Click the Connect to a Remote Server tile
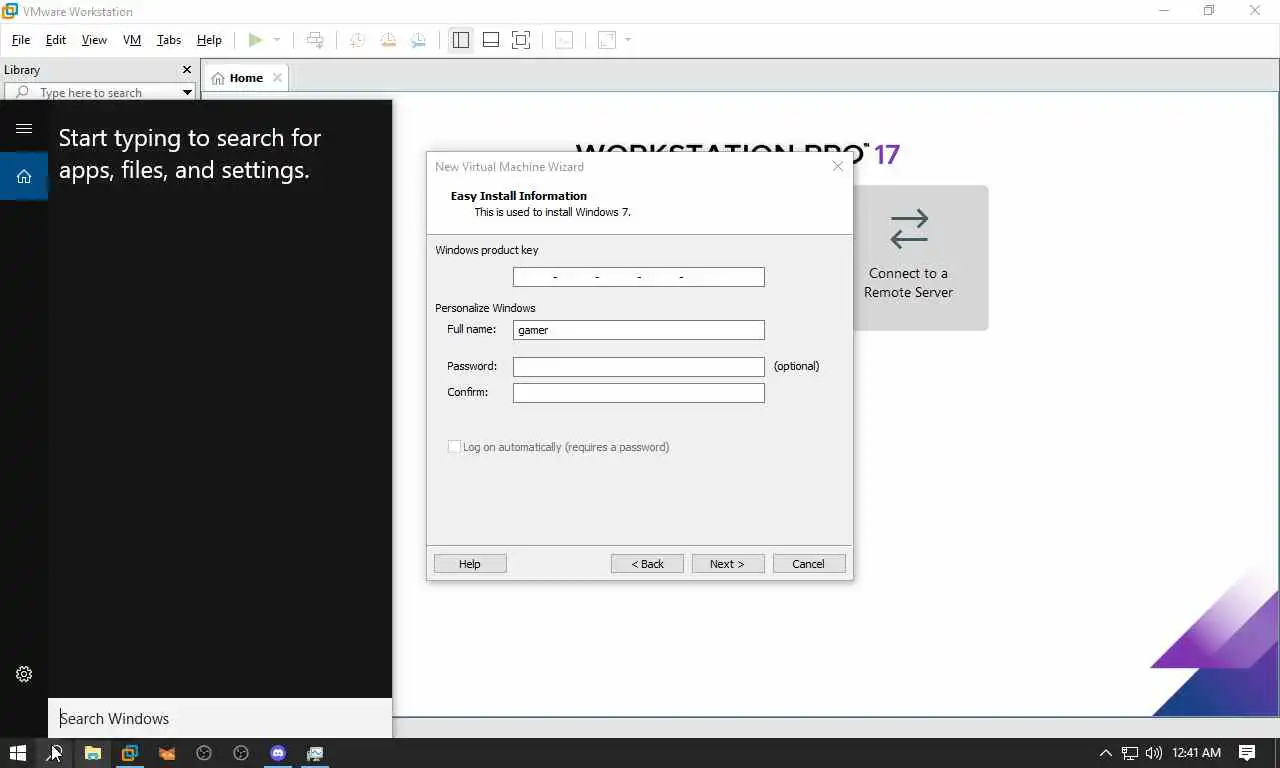Image resolution: width=1280 pixels, height=768 pixels. click(909, 257)
